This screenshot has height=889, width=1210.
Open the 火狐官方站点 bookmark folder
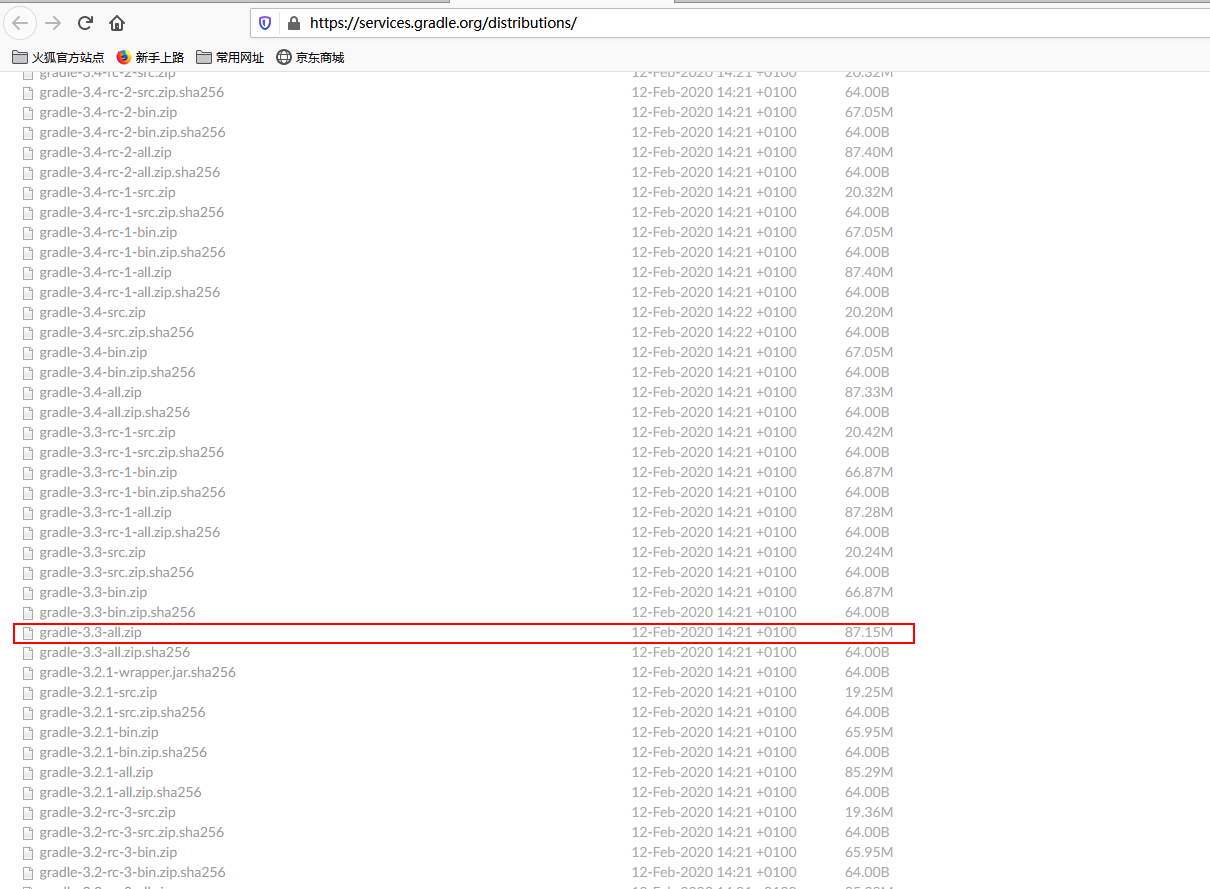coord(58,57)
